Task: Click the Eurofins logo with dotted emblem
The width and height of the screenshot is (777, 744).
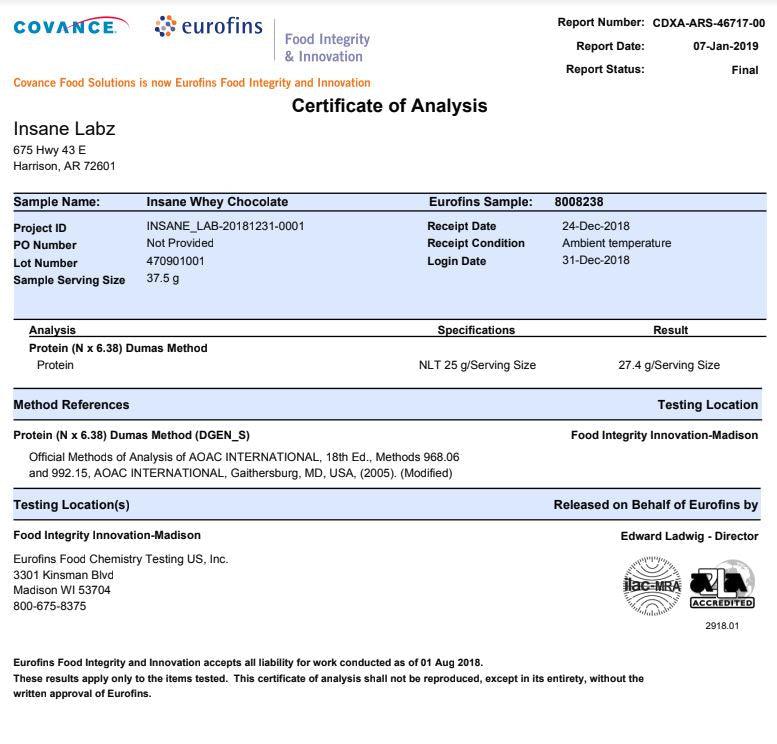Action: point(209,27)
